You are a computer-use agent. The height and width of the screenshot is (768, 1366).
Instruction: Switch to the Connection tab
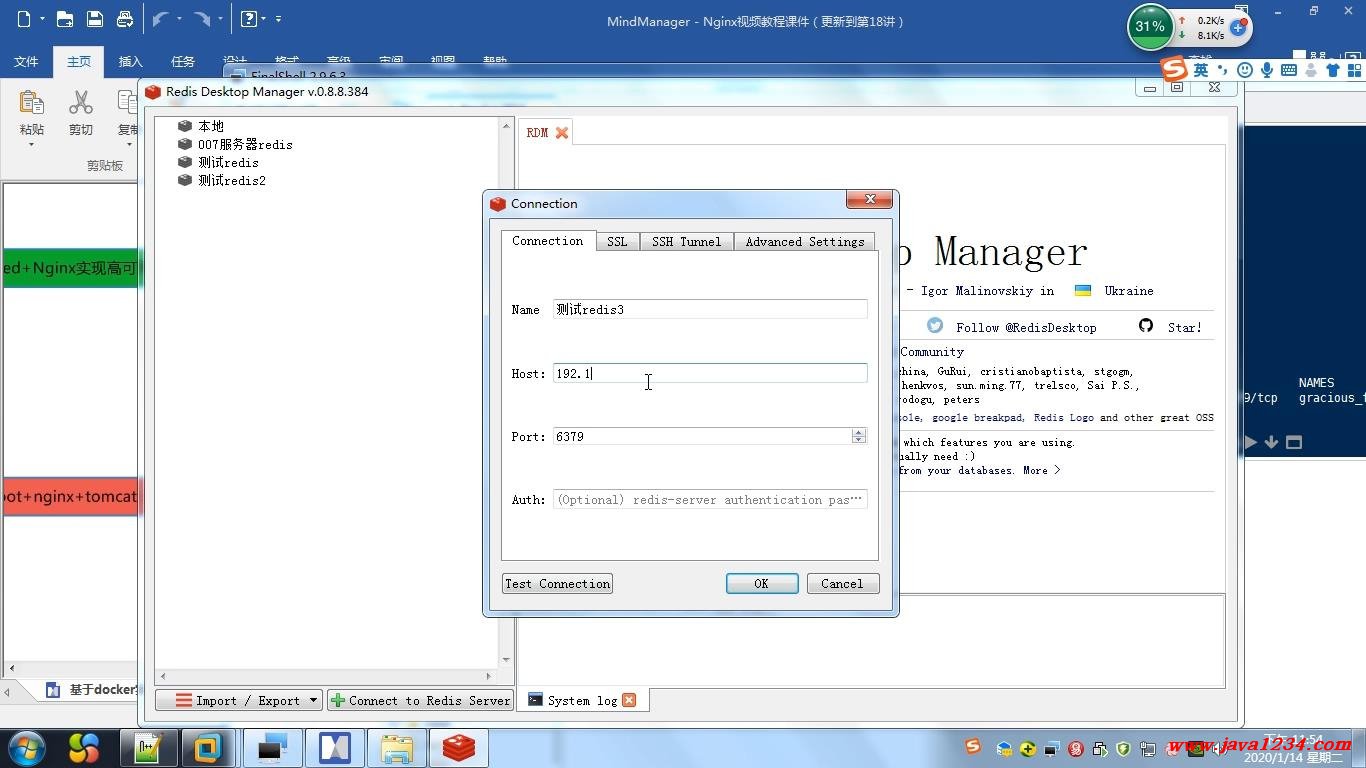click(547, 241)
